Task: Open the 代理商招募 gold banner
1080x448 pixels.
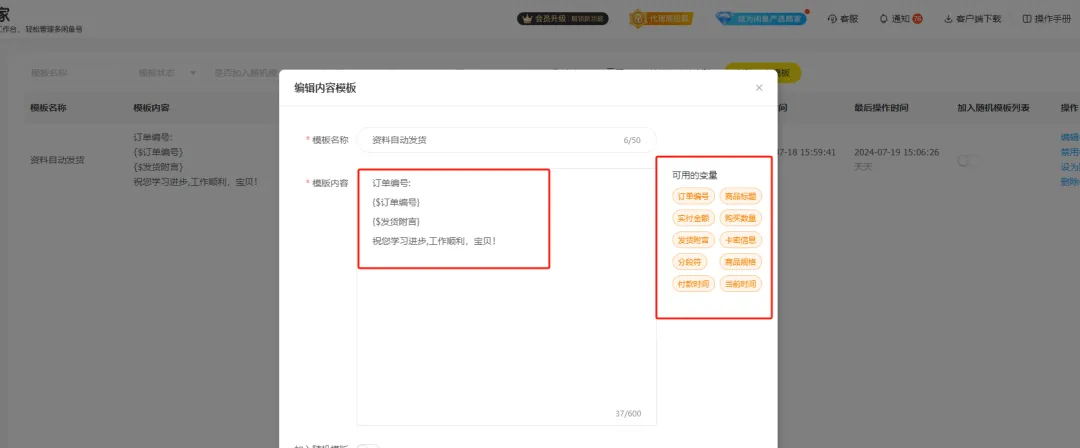Action: pos(661,19)
